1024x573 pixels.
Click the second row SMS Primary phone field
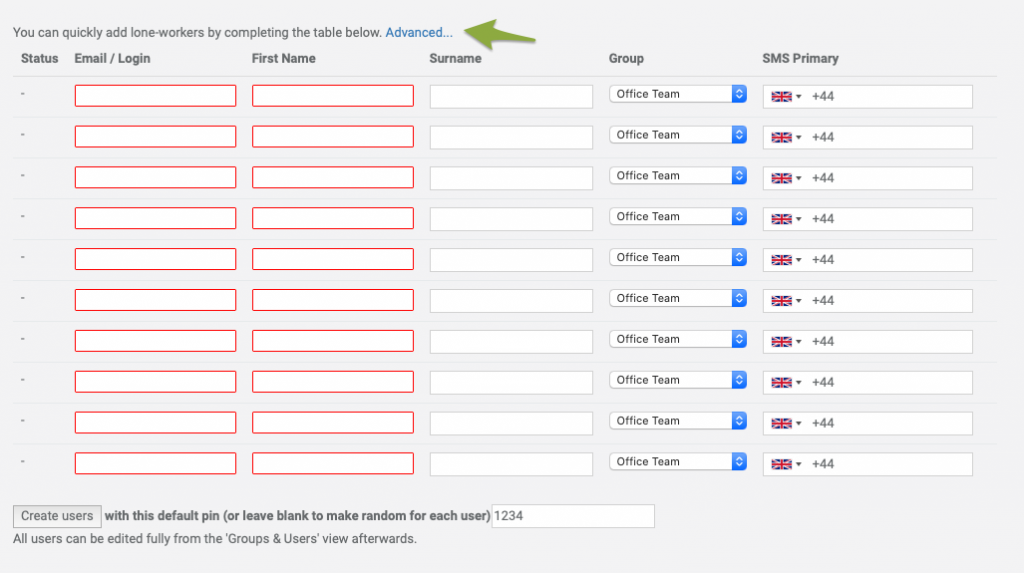(867, 137)
